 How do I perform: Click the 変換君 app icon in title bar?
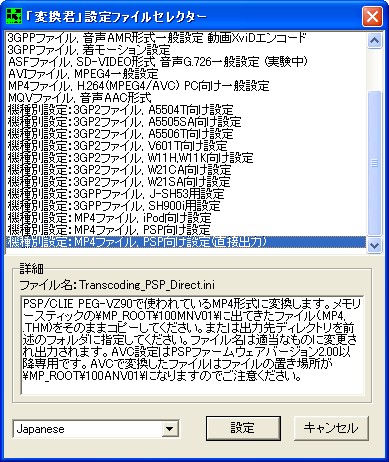[14, 16]
